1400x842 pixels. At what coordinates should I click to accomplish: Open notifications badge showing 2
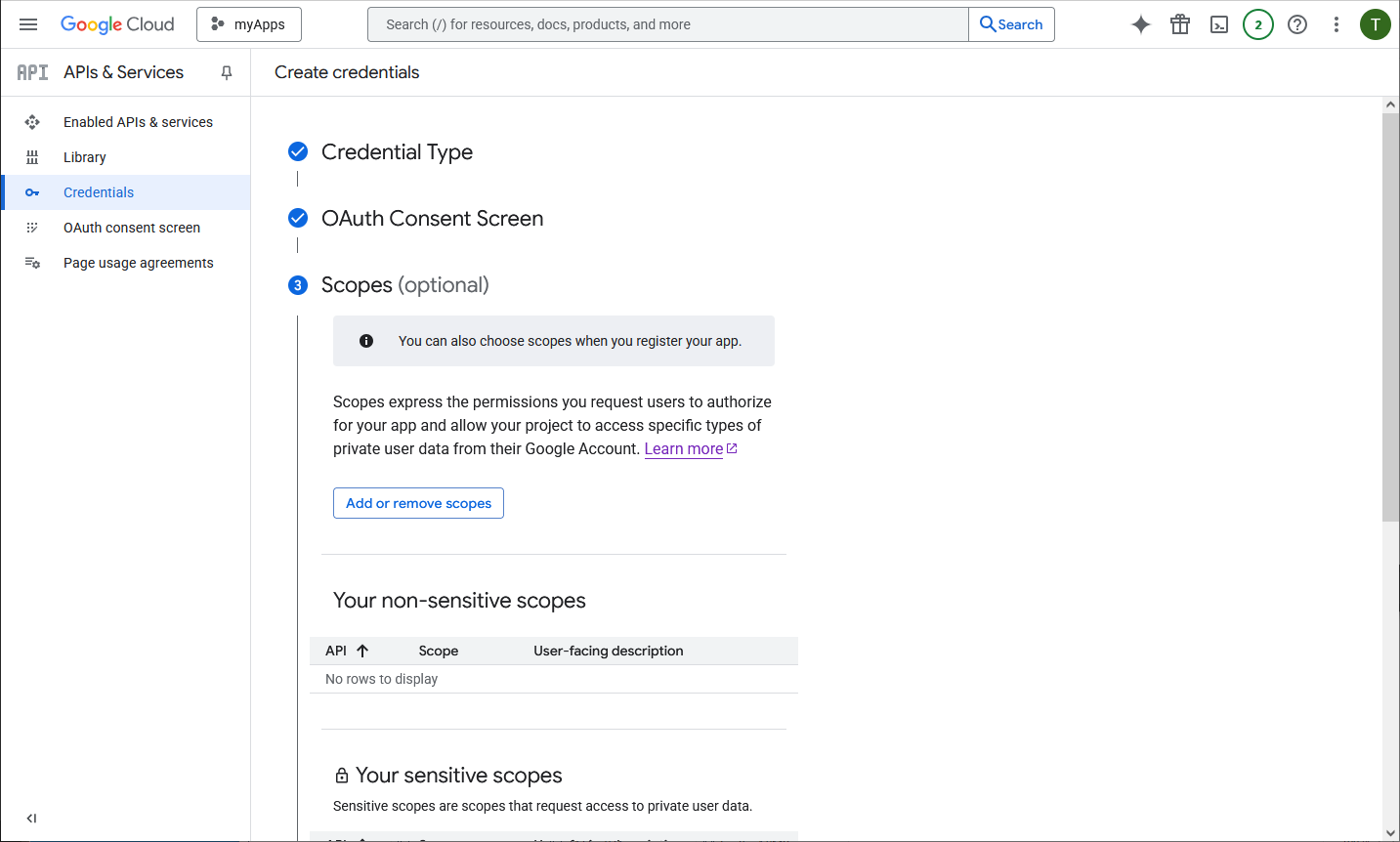point(1258,24)
